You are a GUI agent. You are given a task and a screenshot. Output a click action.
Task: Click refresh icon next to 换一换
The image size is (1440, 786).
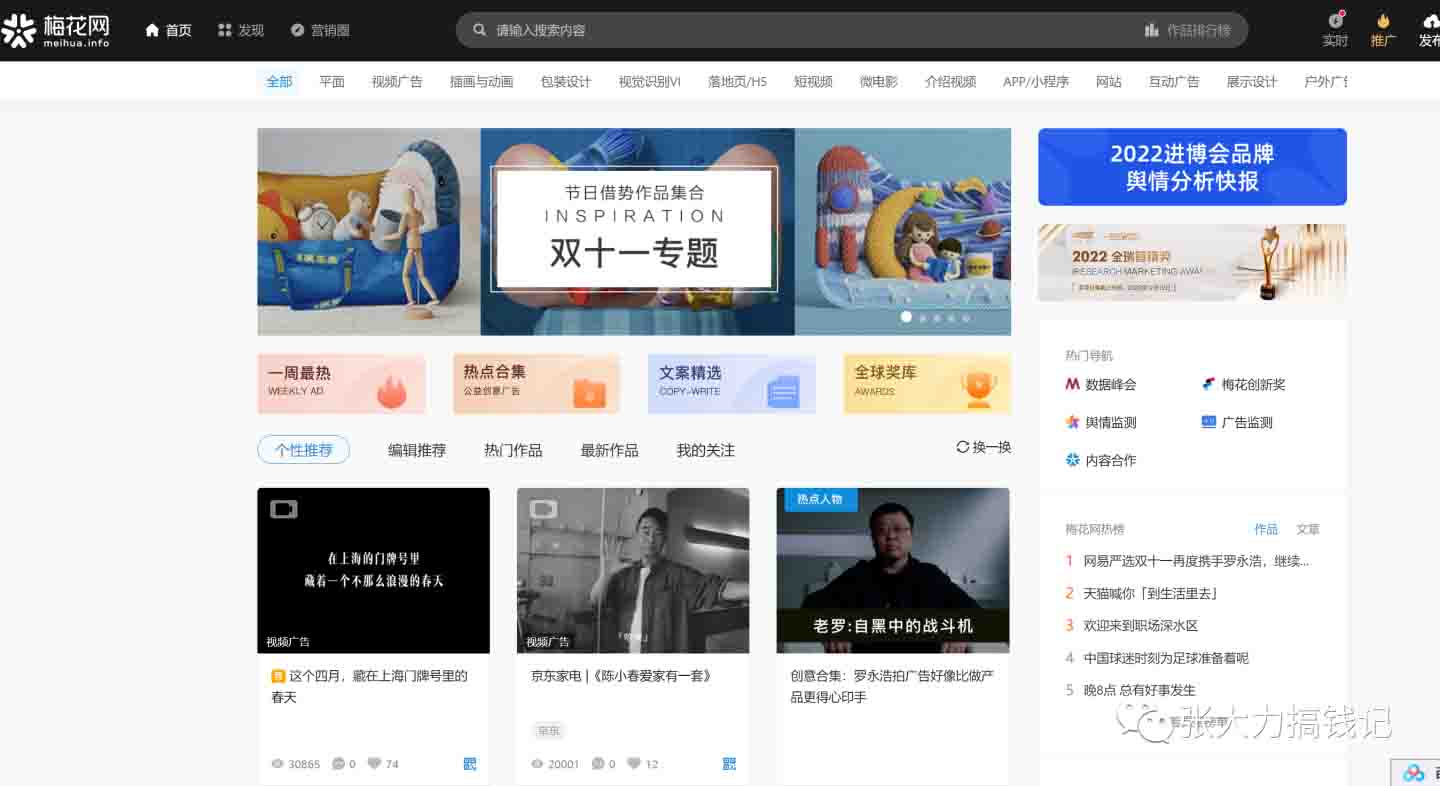coord(962,447)
